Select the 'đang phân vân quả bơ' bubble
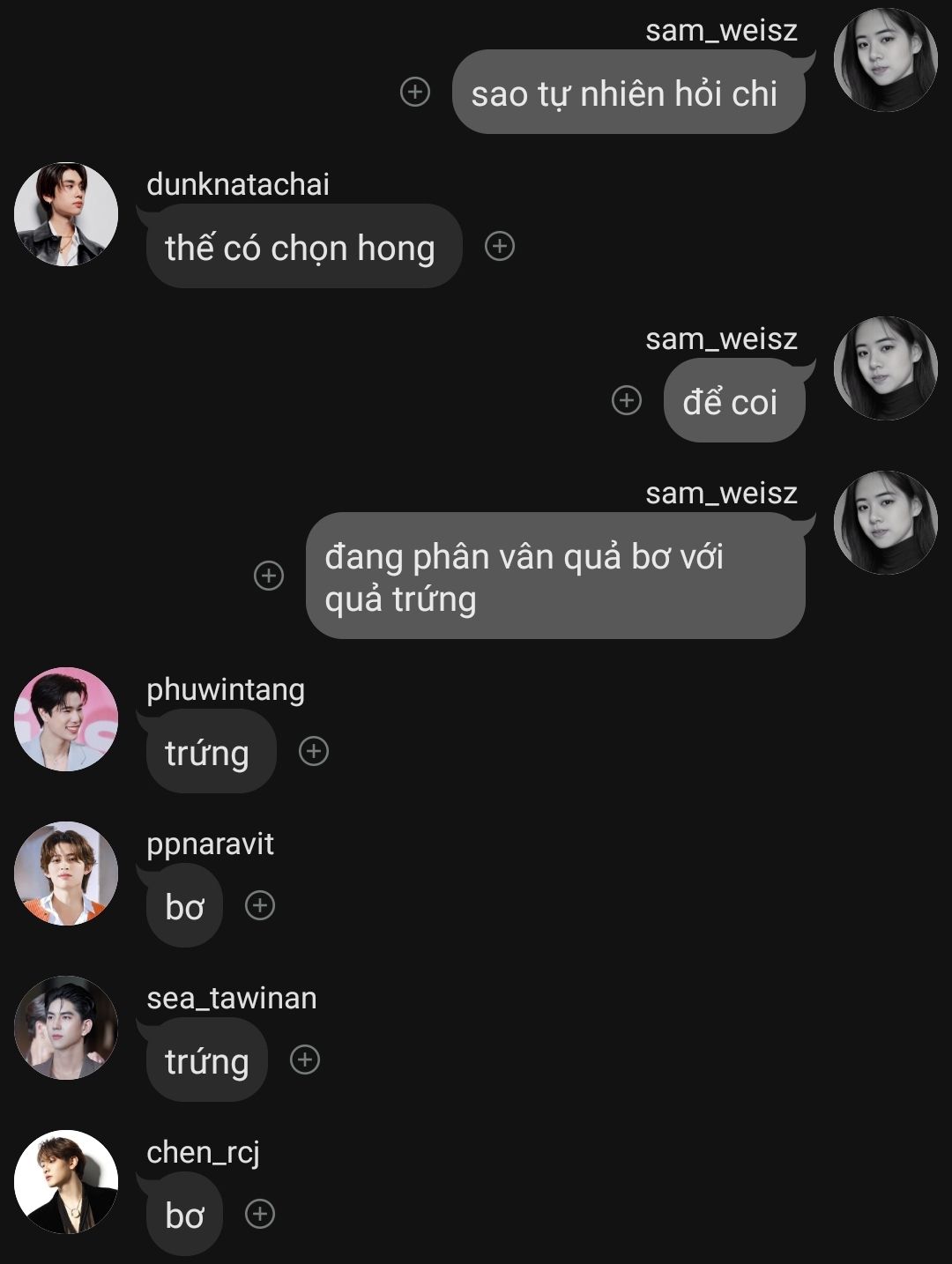Viewport: 952px width, 1264px height. point(555,576)
